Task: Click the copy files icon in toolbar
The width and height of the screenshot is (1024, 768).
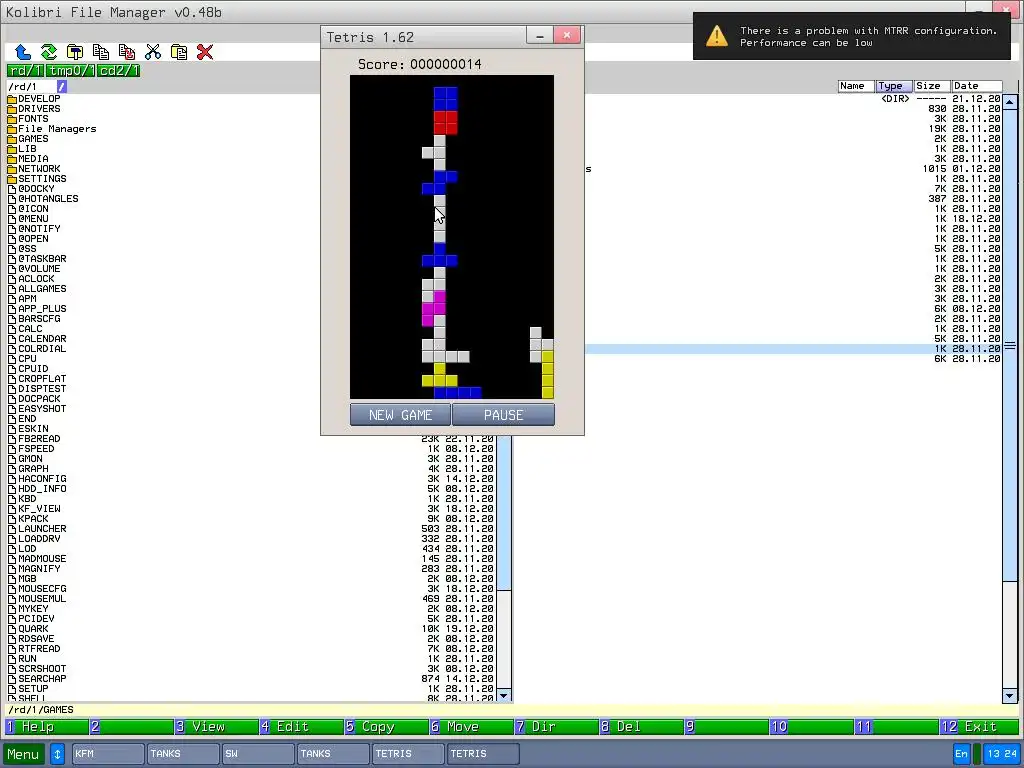Action: [x=101, y=52]
